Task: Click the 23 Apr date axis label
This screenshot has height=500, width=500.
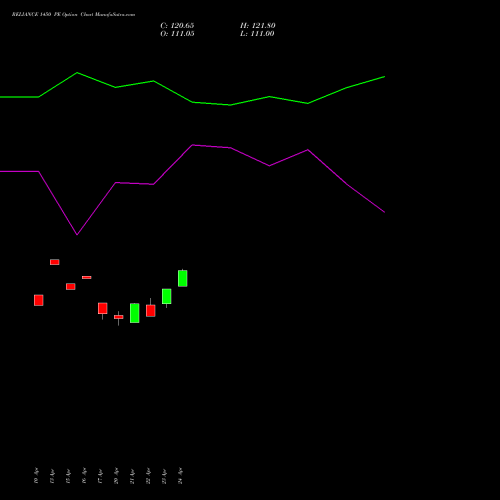Action: coord(164,476)
